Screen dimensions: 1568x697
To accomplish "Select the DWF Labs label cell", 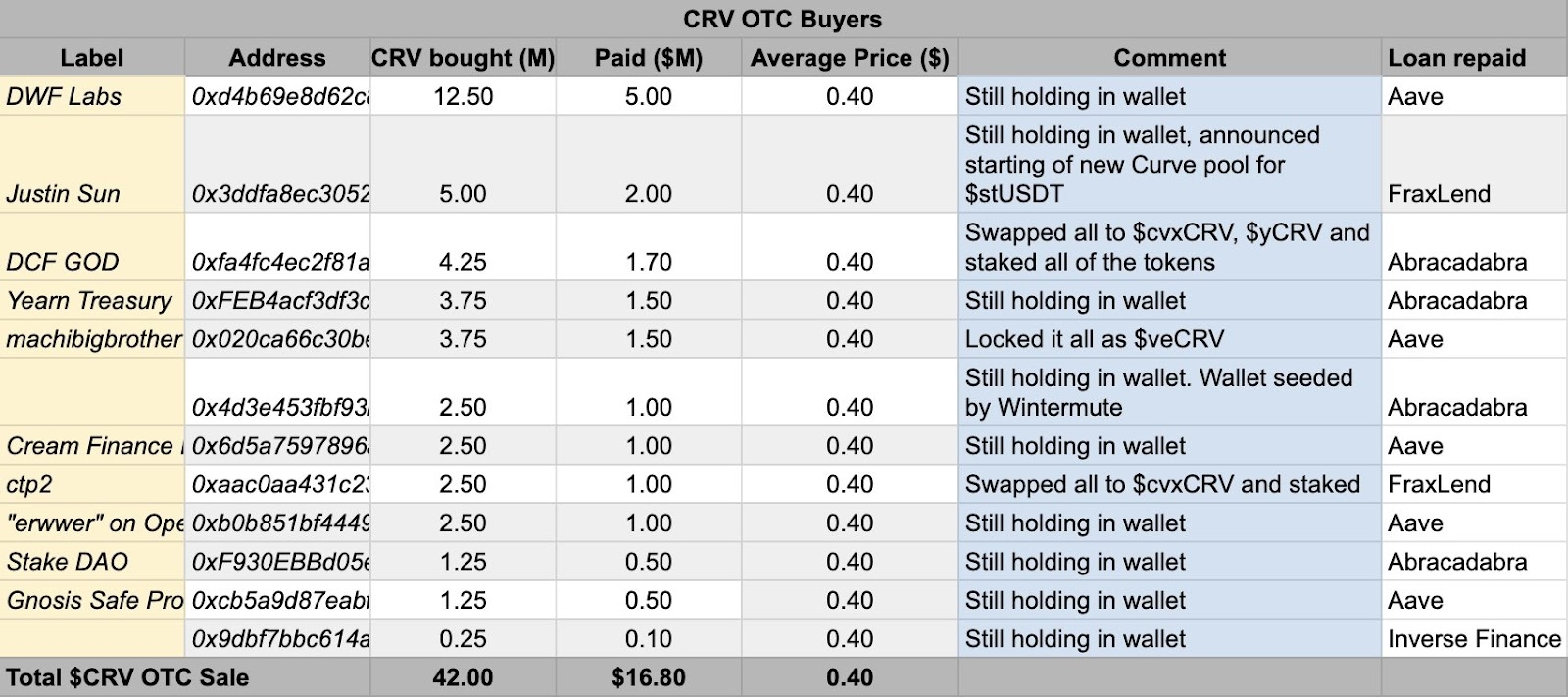I will point(92,96).
